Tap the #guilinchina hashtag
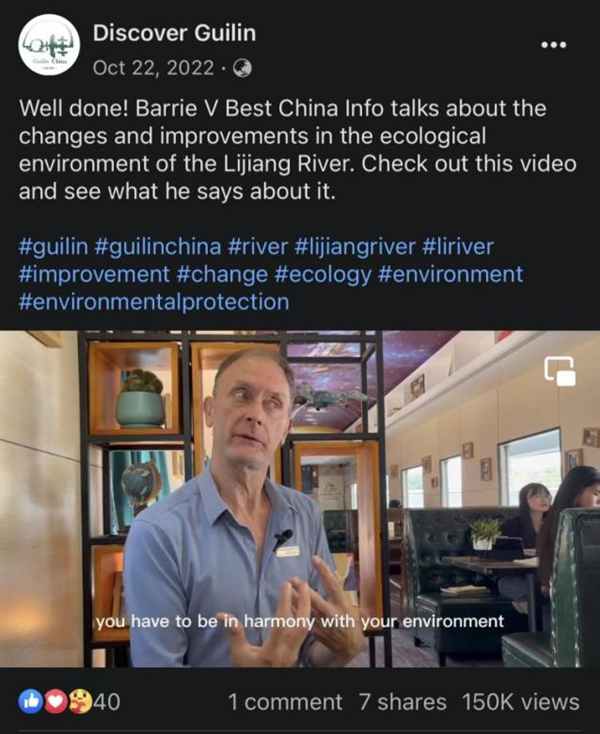Viewport: 600px width, 734px height. (x=158, y=247)
